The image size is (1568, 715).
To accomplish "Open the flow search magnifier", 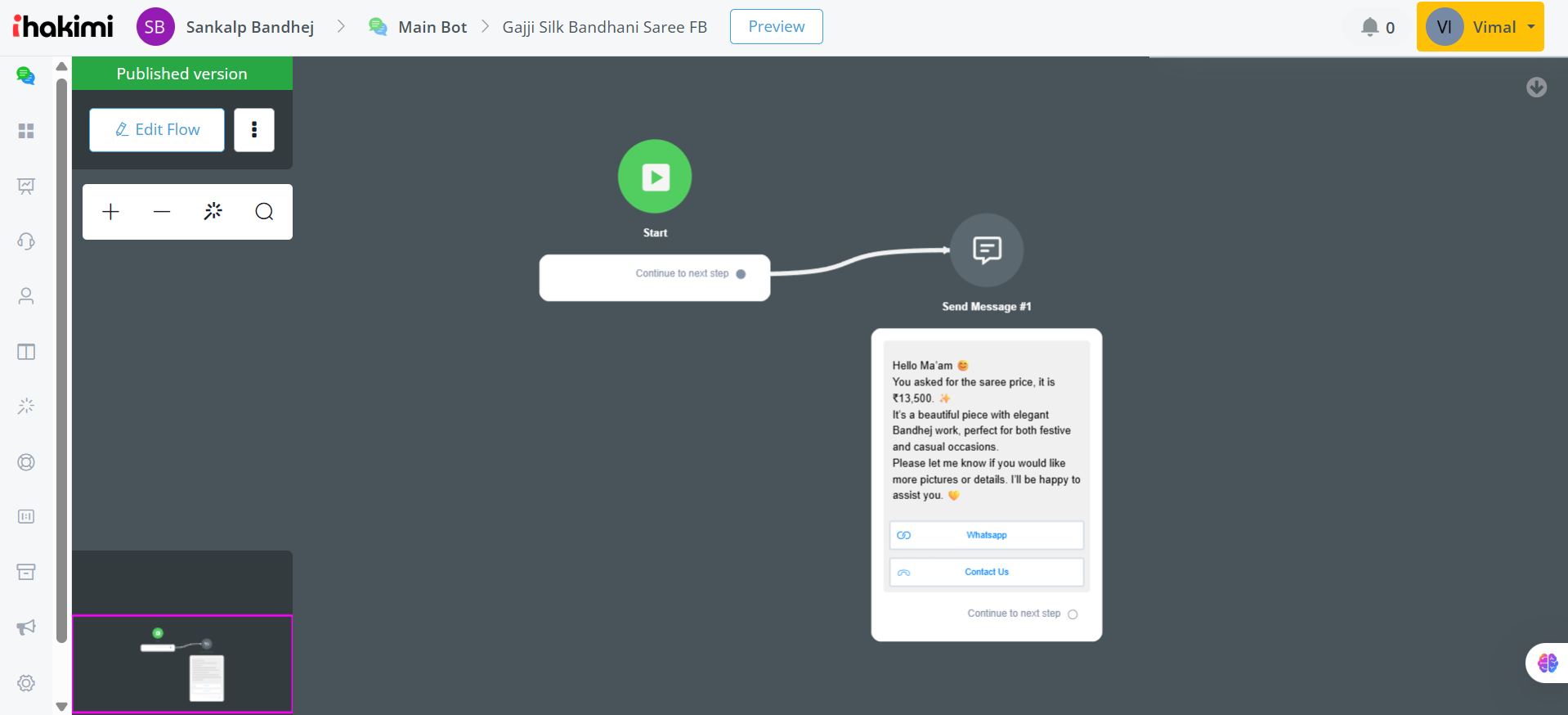I will point(264,212).
